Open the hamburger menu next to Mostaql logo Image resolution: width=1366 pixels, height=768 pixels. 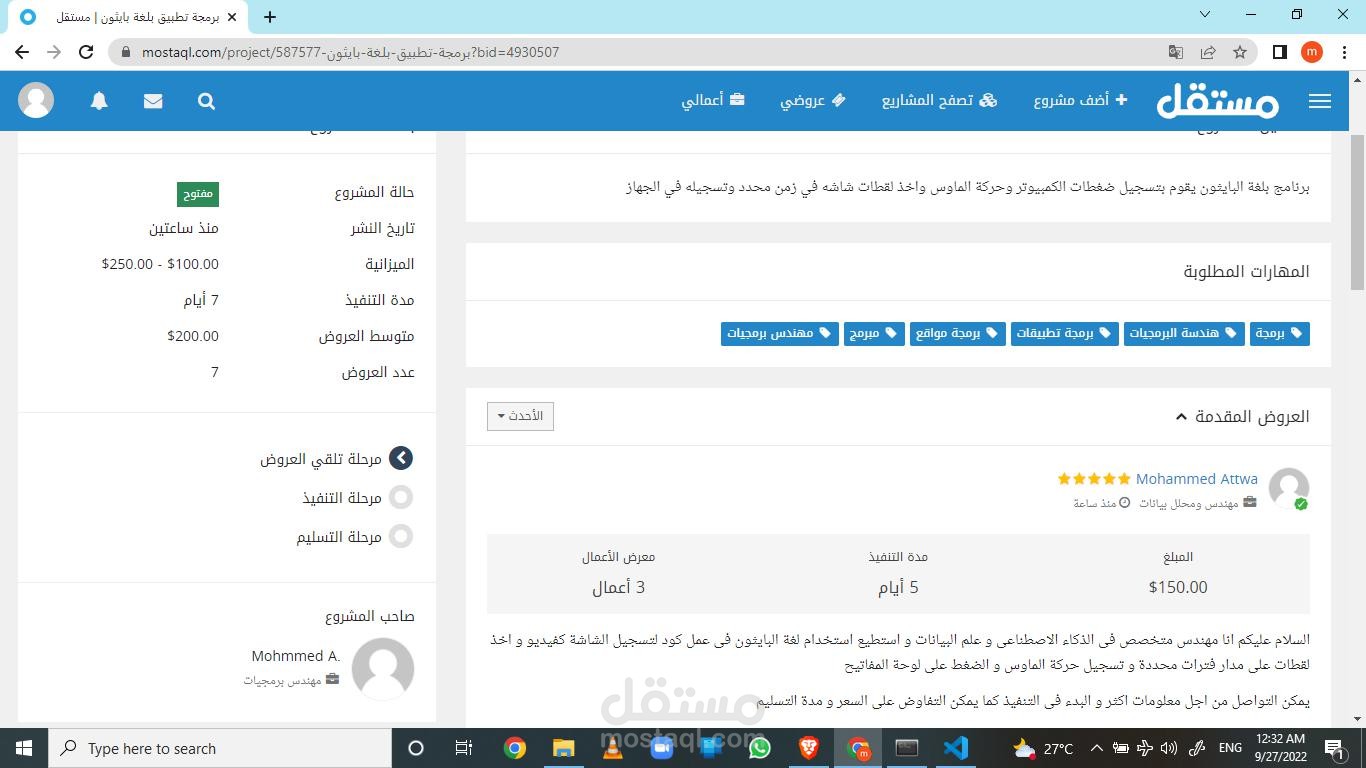(x=1319, y=101)
